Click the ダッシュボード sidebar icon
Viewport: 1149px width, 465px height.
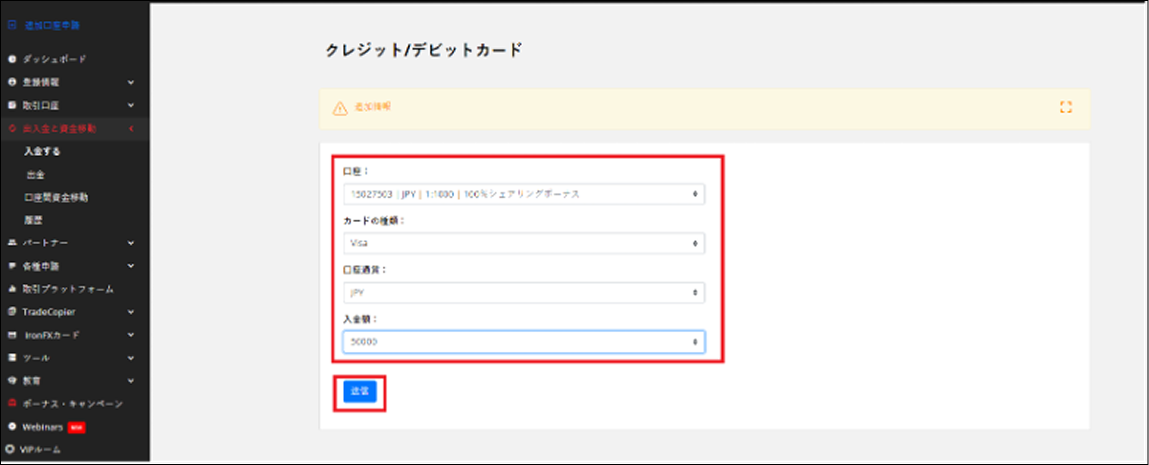point(12,59)
